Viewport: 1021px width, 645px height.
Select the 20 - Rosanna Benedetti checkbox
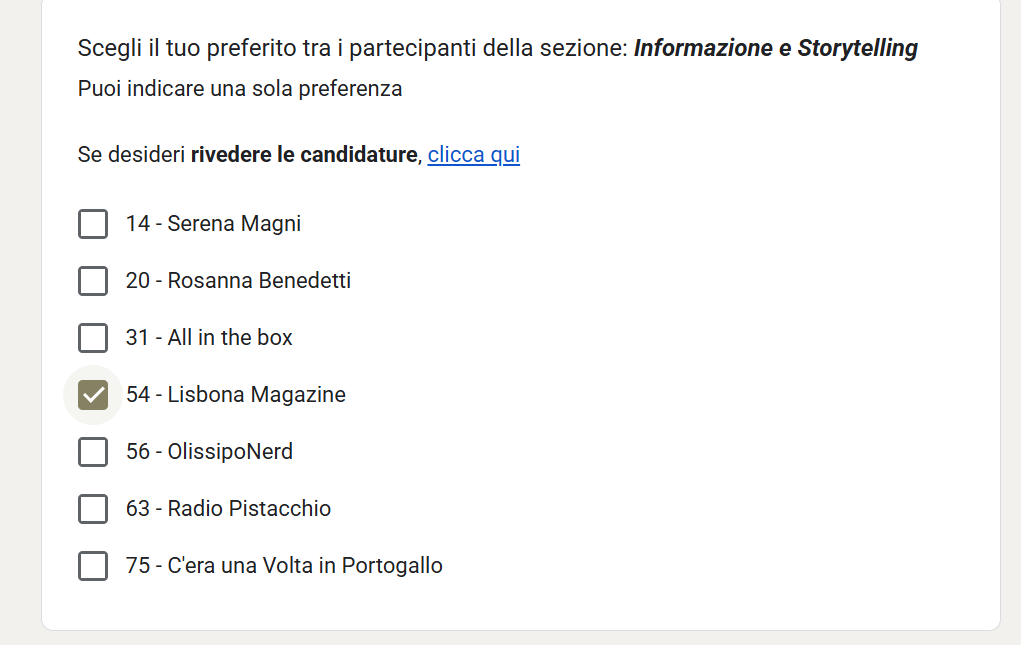click(93, 281)
